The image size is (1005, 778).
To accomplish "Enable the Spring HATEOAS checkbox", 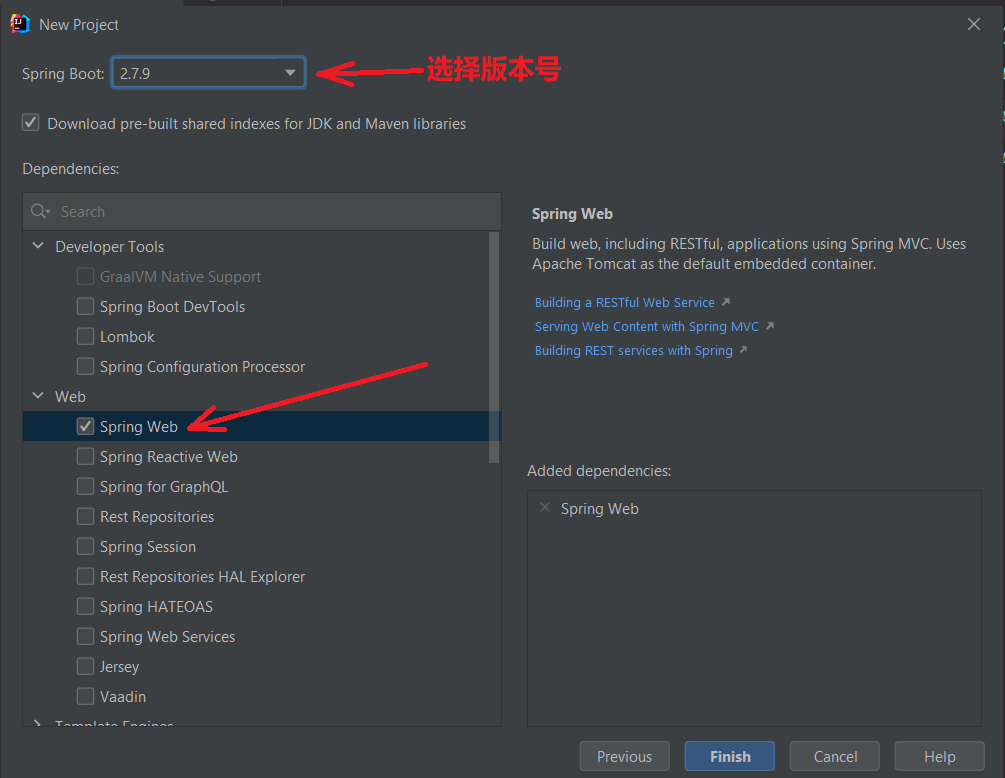I will (x=85, y=606).
